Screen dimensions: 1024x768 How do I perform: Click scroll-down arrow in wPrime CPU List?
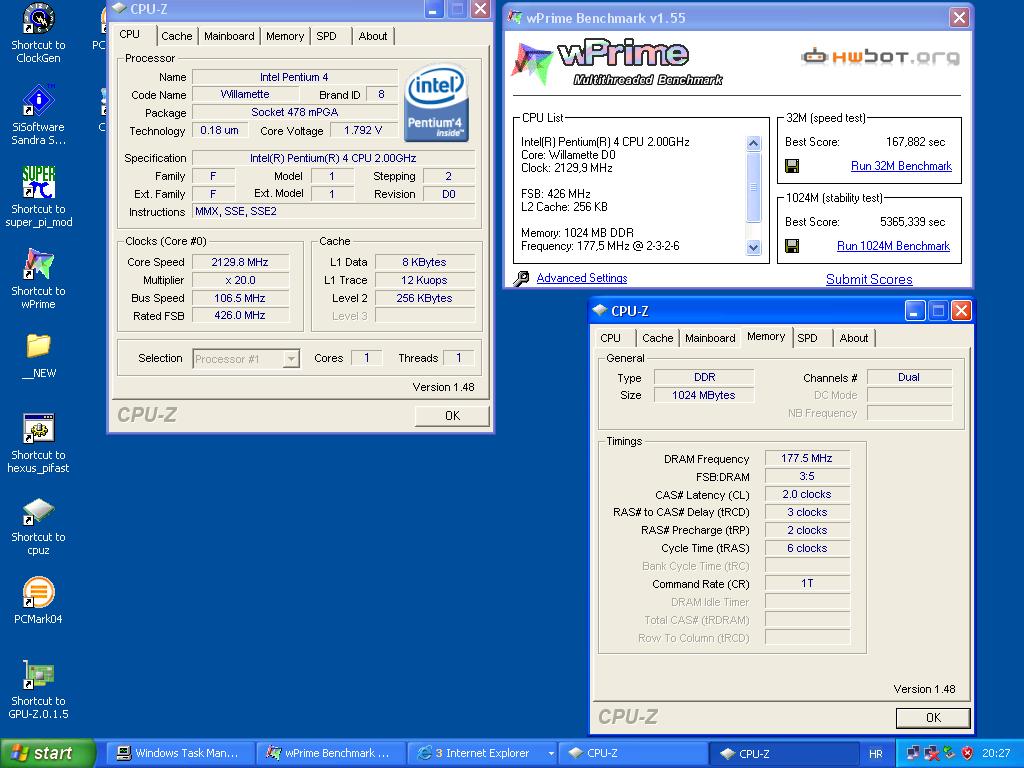pos(754,248)
